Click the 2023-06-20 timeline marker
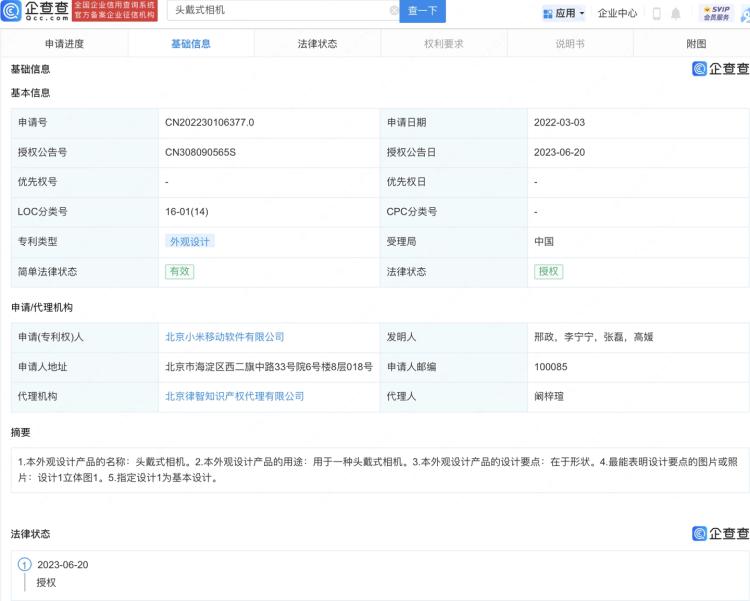 (25, 565)
